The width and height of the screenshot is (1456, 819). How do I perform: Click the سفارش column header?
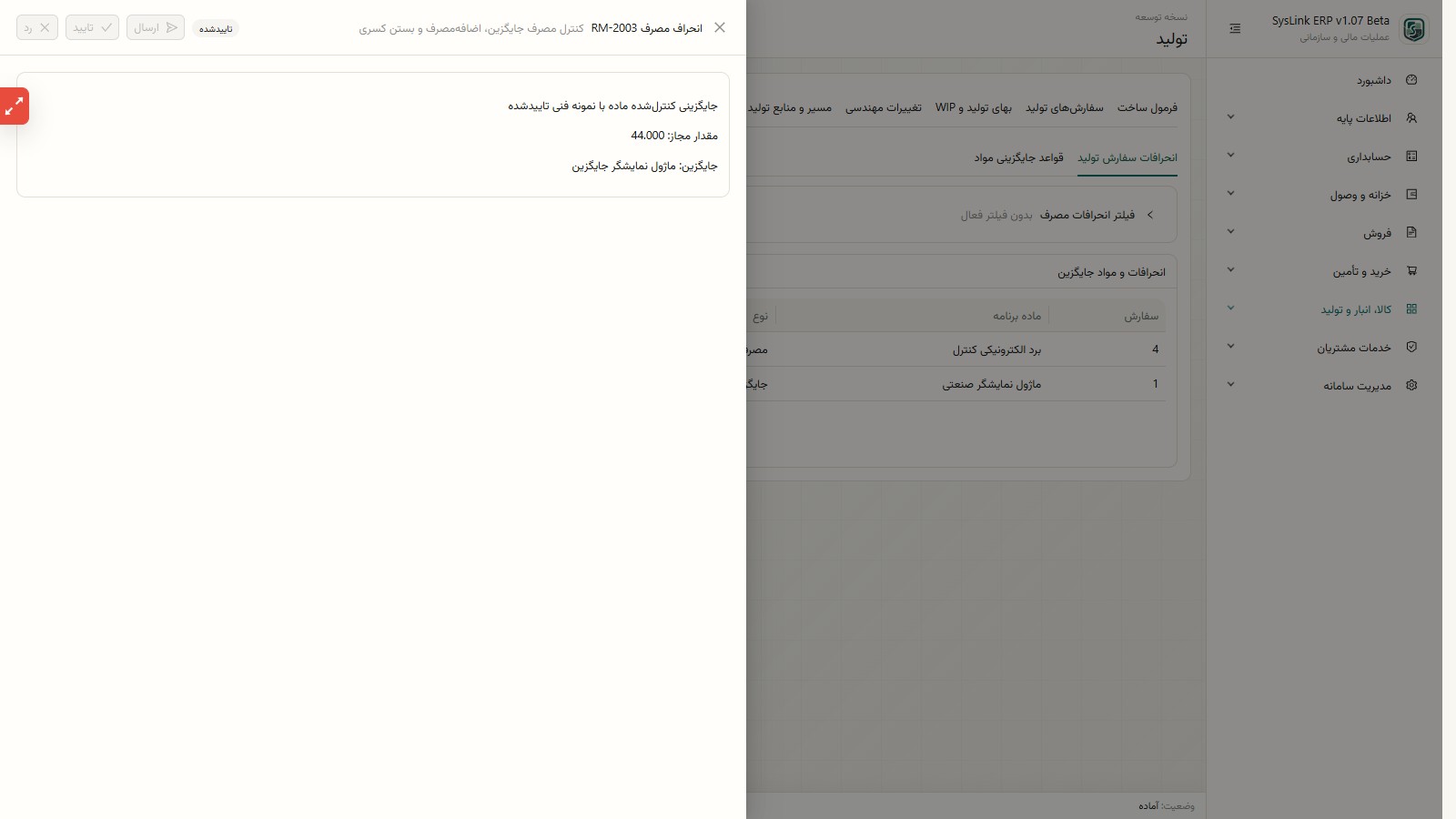[1141, 316]
